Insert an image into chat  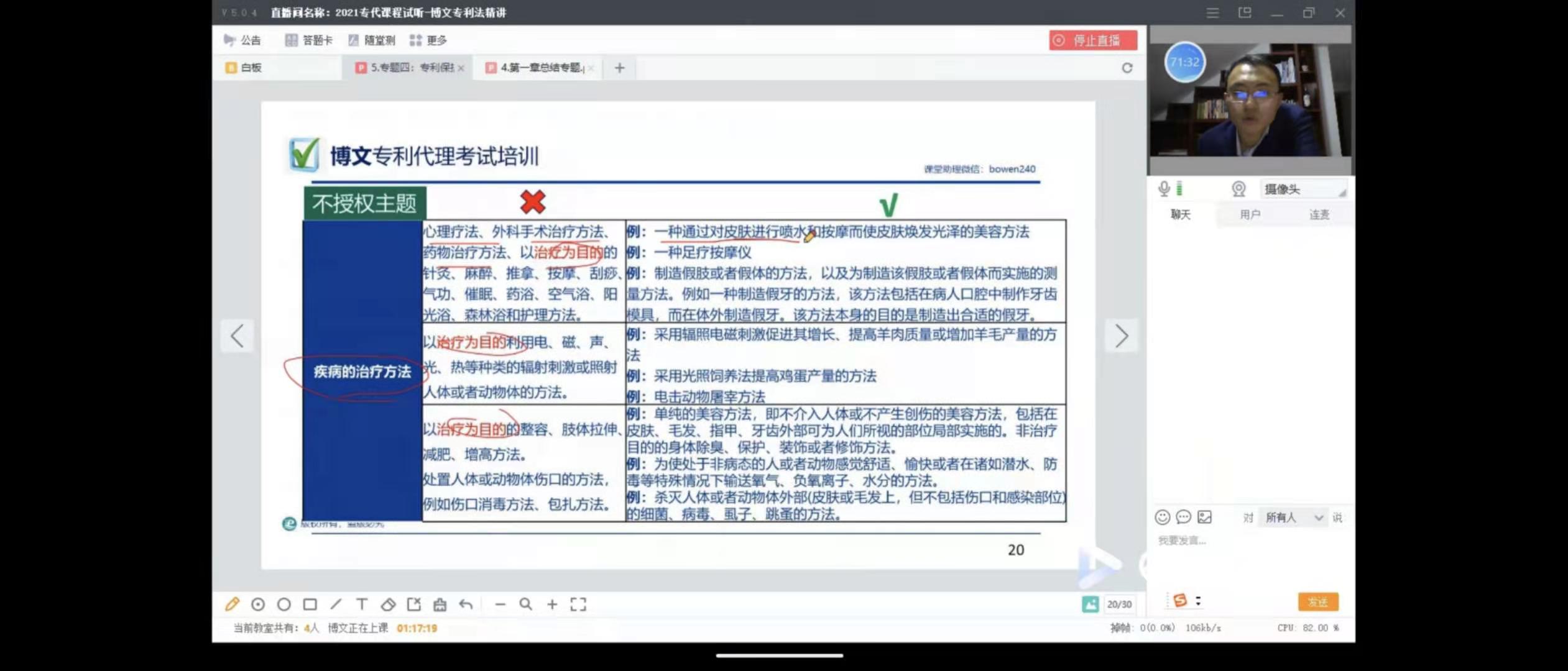pyautogui.click(x=1205, y=517)
